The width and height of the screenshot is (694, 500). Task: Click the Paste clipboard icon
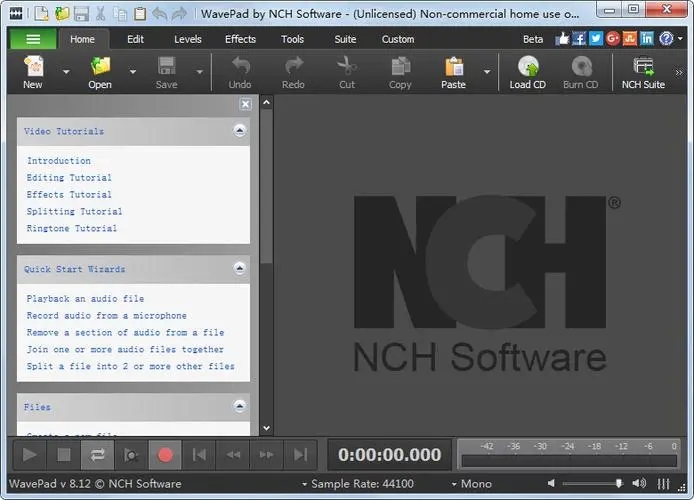click(x=453, y=70)
